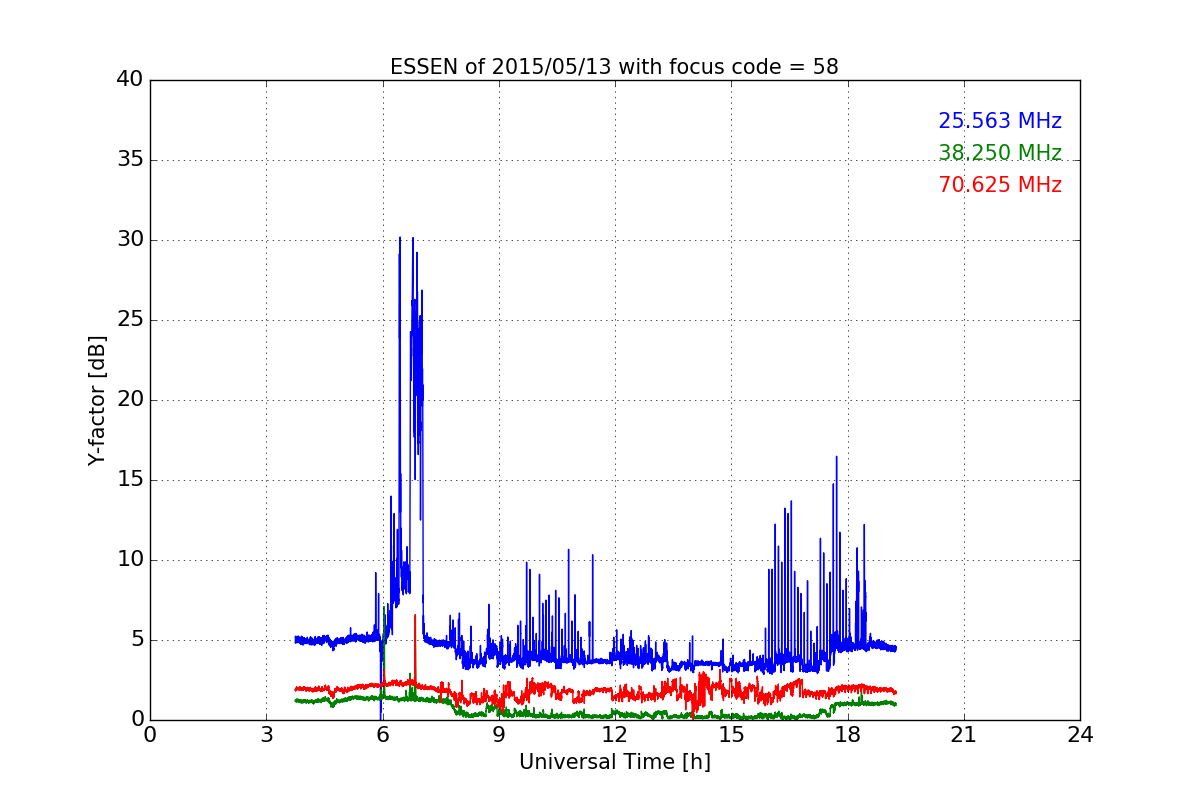Click the chart title mentioning ESSEN 2015/05/13
This screenshot has width=1200, height=800.
pyautogui.click(x=614, y=67)
